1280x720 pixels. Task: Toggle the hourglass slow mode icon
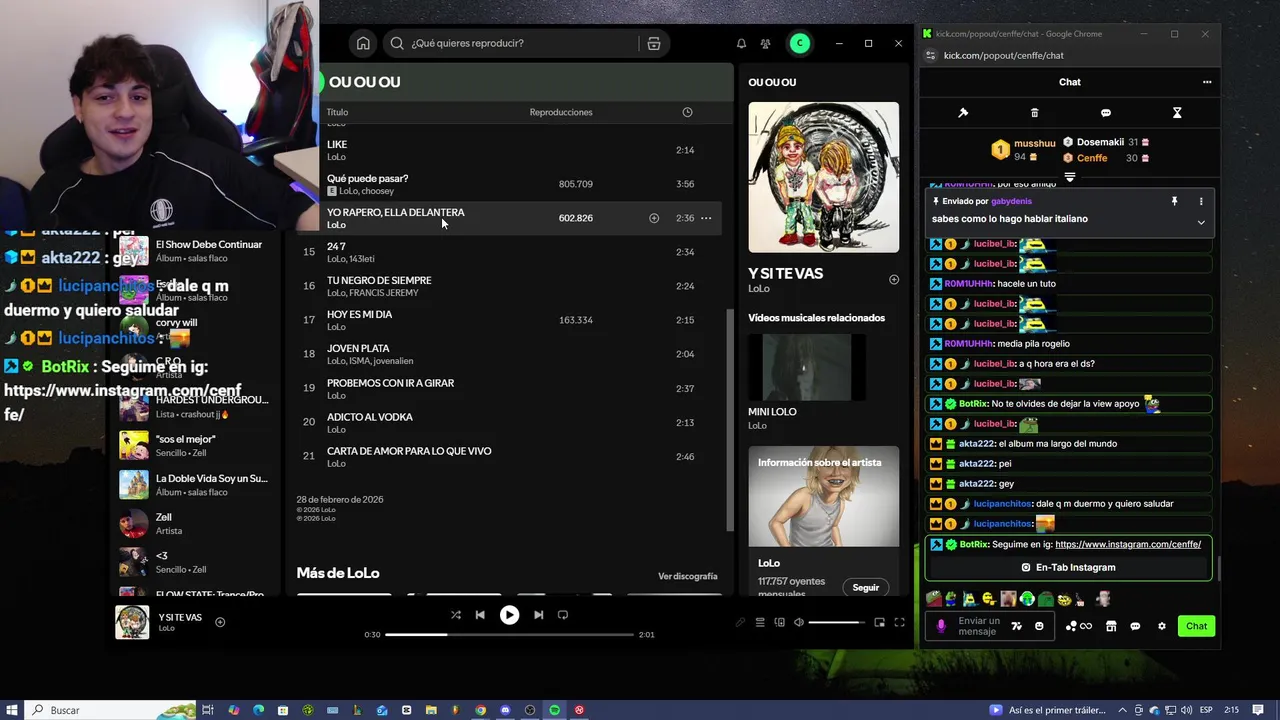[1177, 113]
